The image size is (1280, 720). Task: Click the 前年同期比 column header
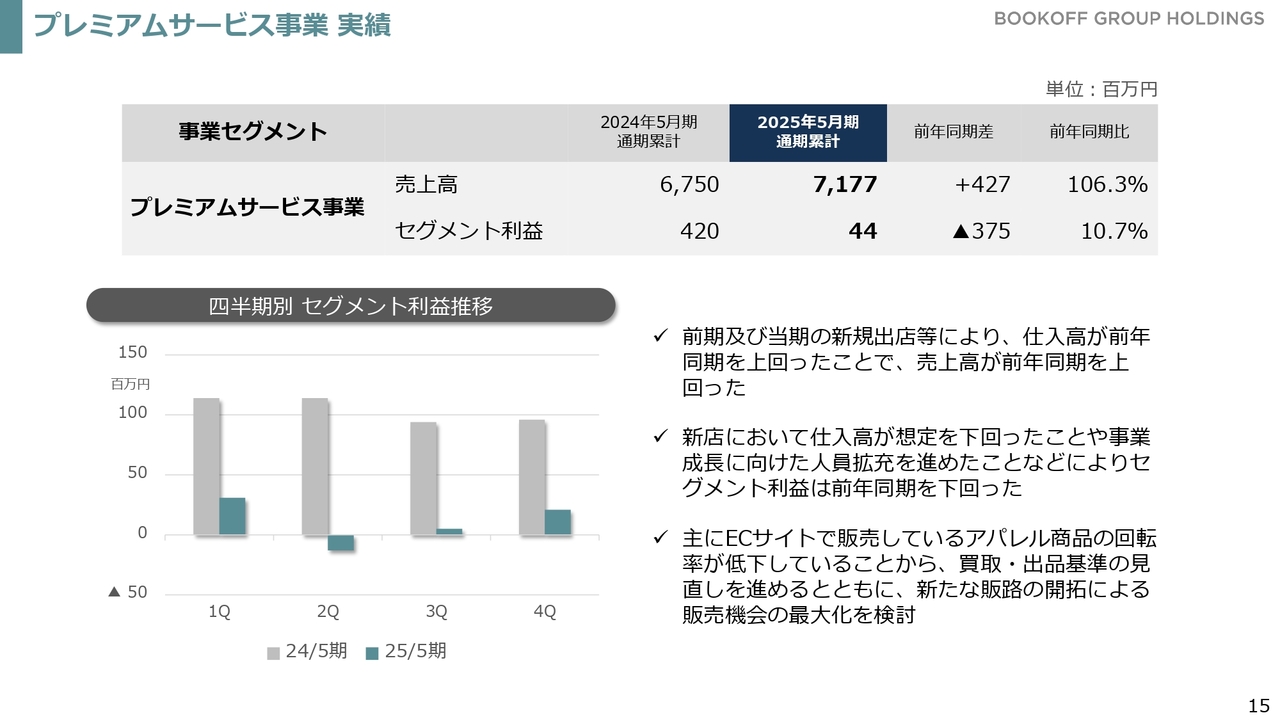tap(1089, 132)
